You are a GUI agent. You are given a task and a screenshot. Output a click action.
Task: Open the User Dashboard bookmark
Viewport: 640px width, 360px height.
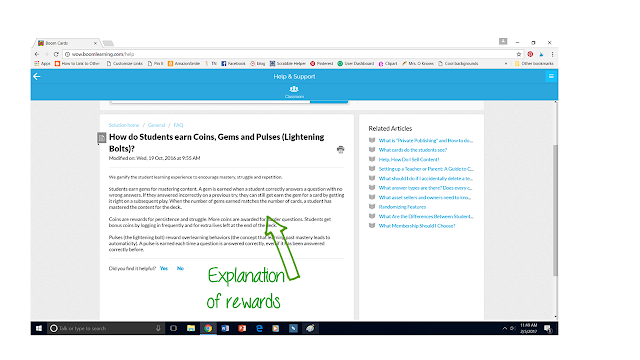coord(356,64)
